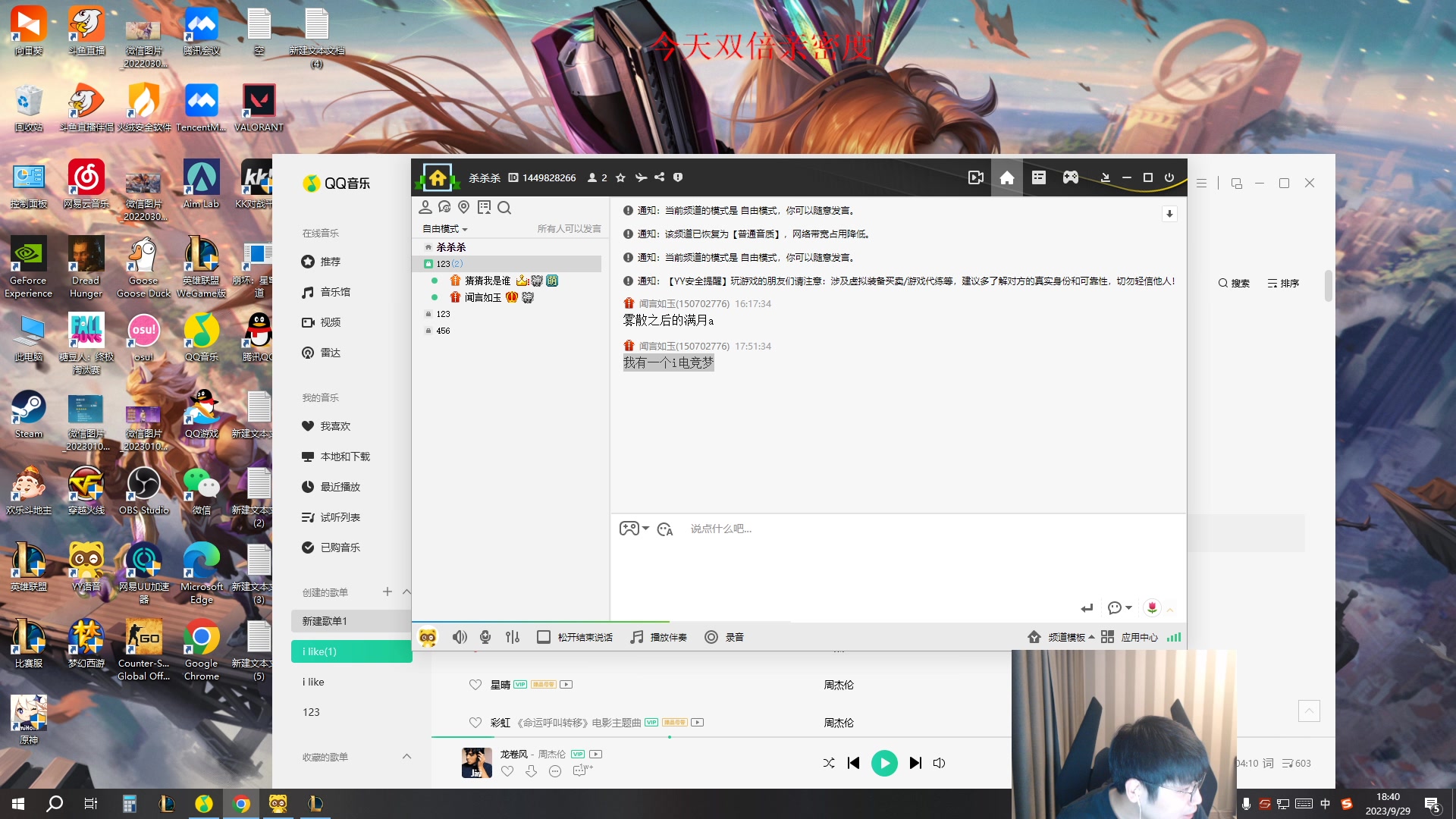Viewport: 1456px width, 819px height.
Task: Open 音乐馆 in sidebar
Action: [x=326, y=292]
